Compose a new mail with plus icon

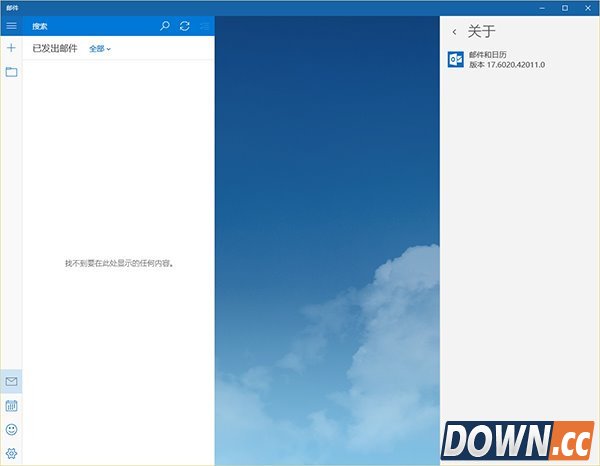11,48
